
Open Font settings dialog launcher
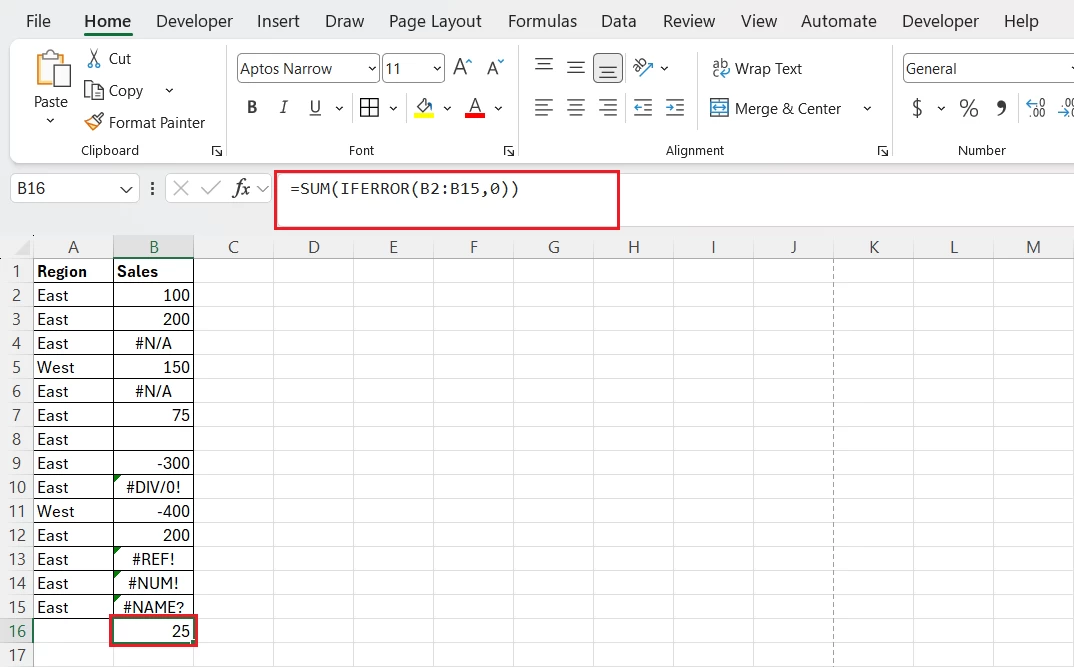tap(509, 151)
